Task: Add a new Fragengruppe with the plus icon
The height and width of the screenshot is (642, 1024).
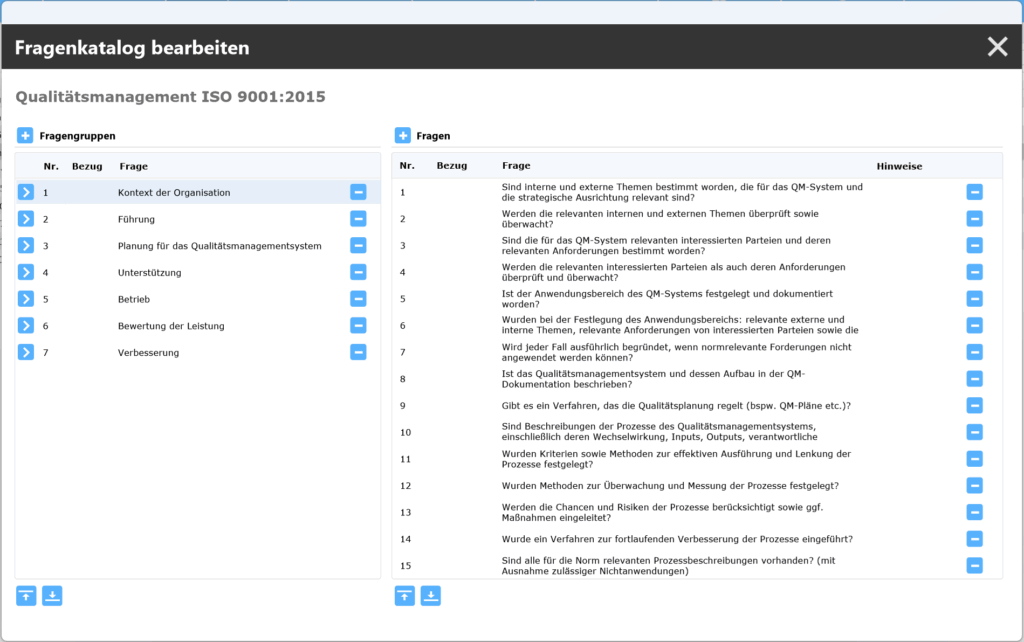Action: pos(25,135)
